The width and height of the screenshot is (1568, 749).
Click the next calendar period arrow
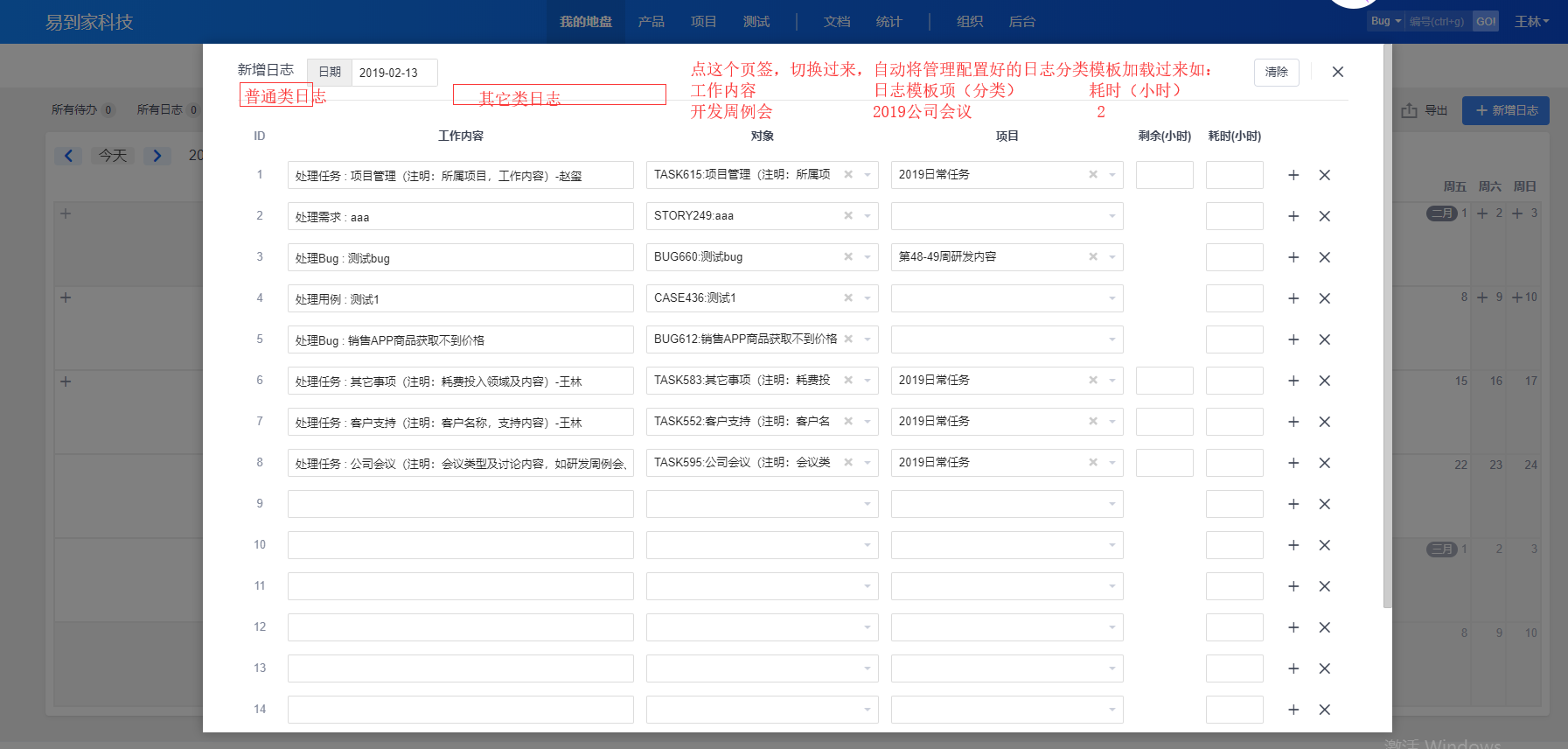click(x=157, y=156)
